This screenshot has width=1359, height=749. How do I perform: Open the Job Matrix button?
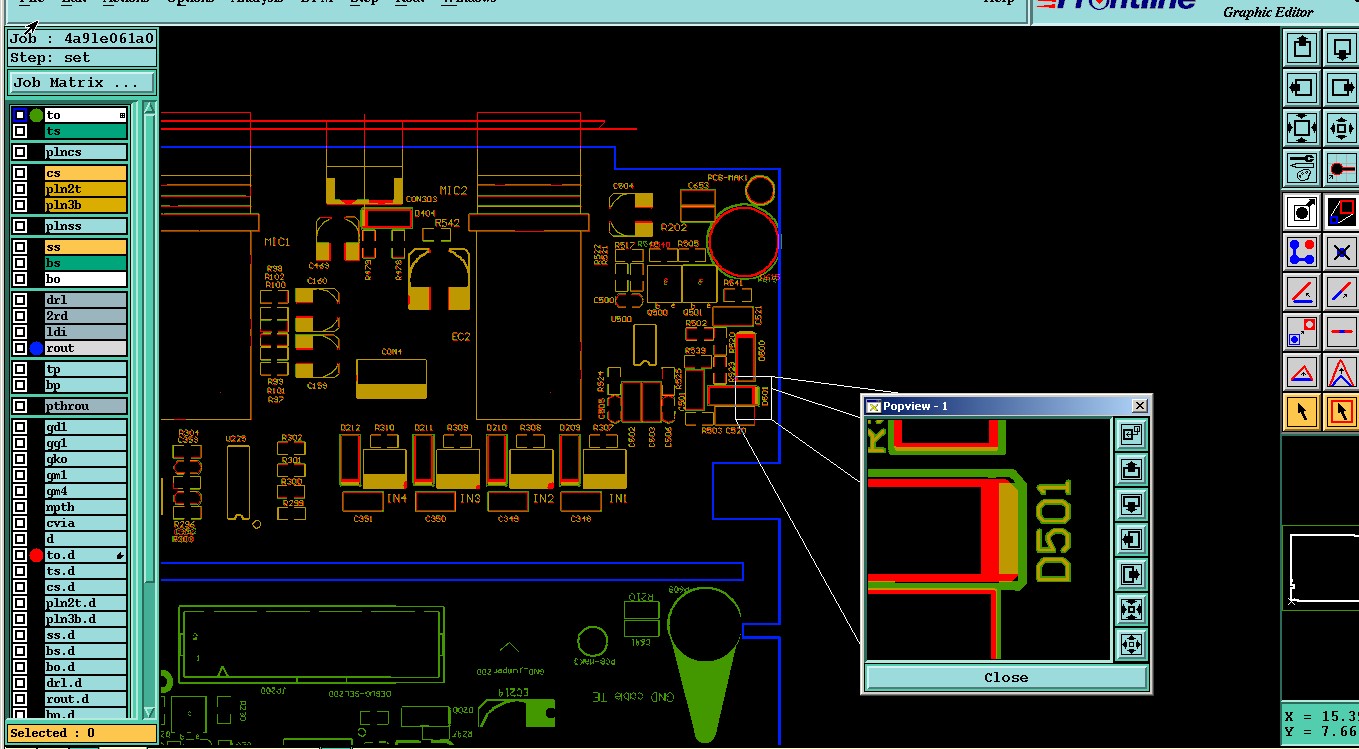click(82, 82)
